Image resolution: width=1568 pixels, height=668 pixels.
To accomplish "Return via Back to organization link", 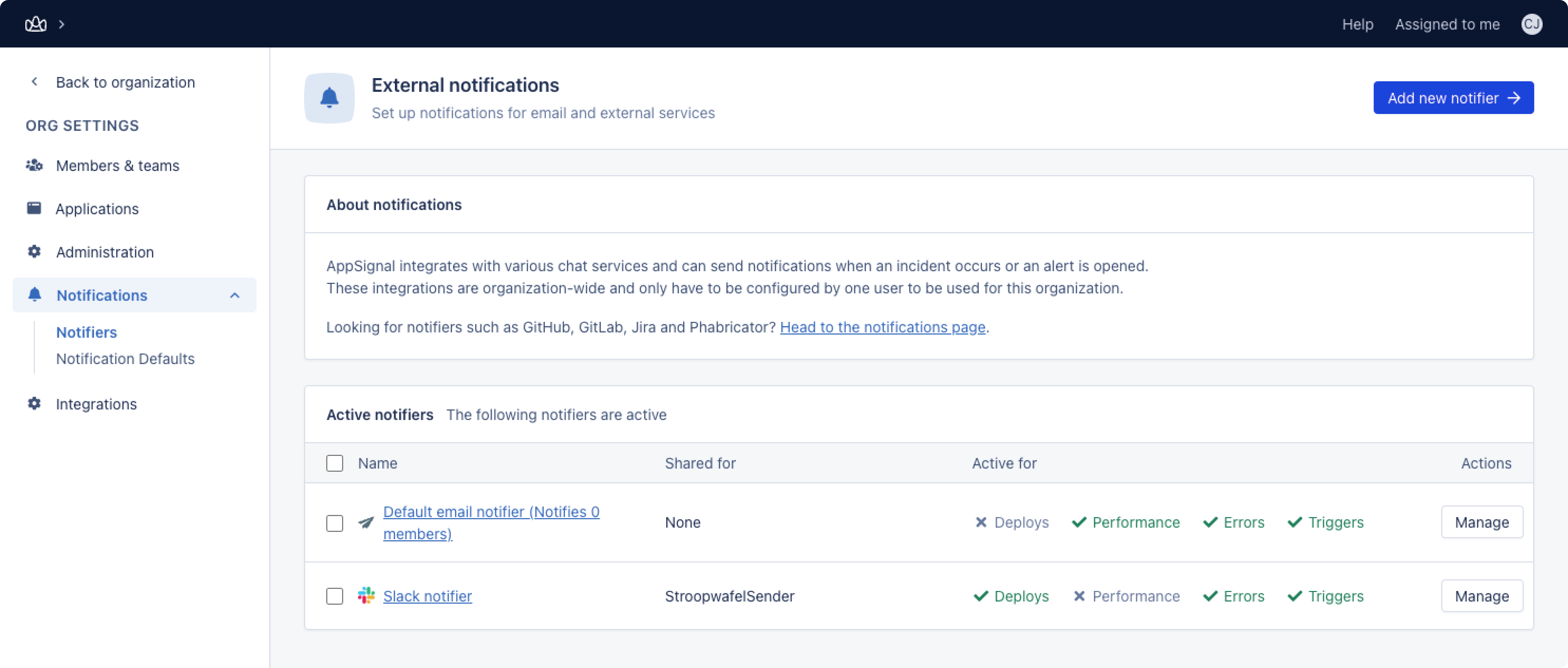I will (125, 82).
